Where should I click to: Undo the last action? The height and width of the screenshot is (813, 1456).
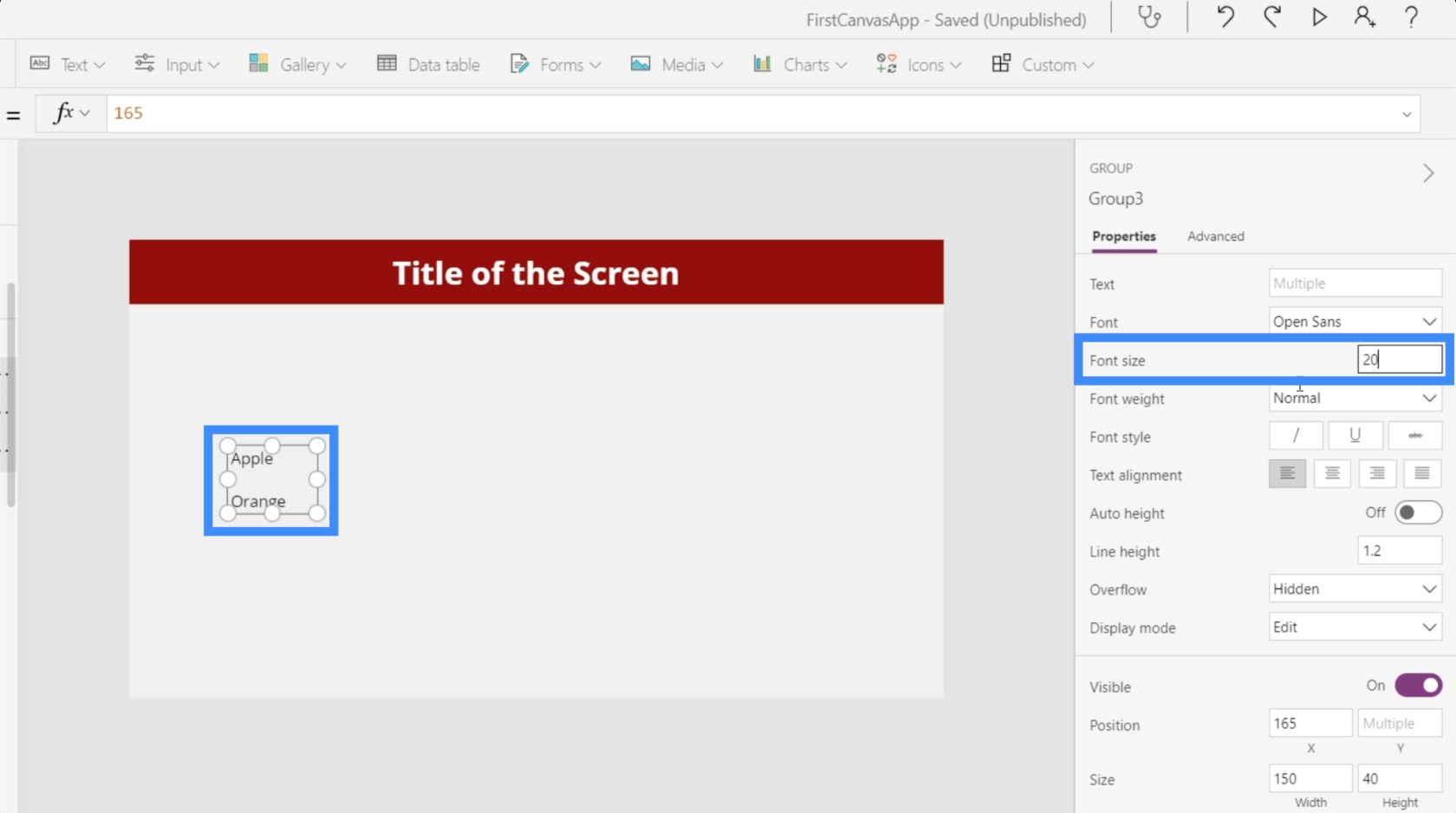[x=1225, y=17]
